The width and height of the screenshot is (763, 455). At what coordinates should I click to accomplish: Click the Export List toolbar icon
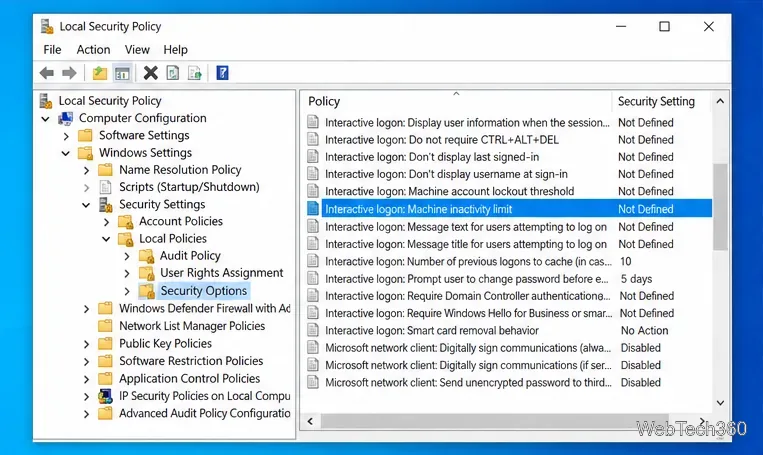tap(195, 73)
